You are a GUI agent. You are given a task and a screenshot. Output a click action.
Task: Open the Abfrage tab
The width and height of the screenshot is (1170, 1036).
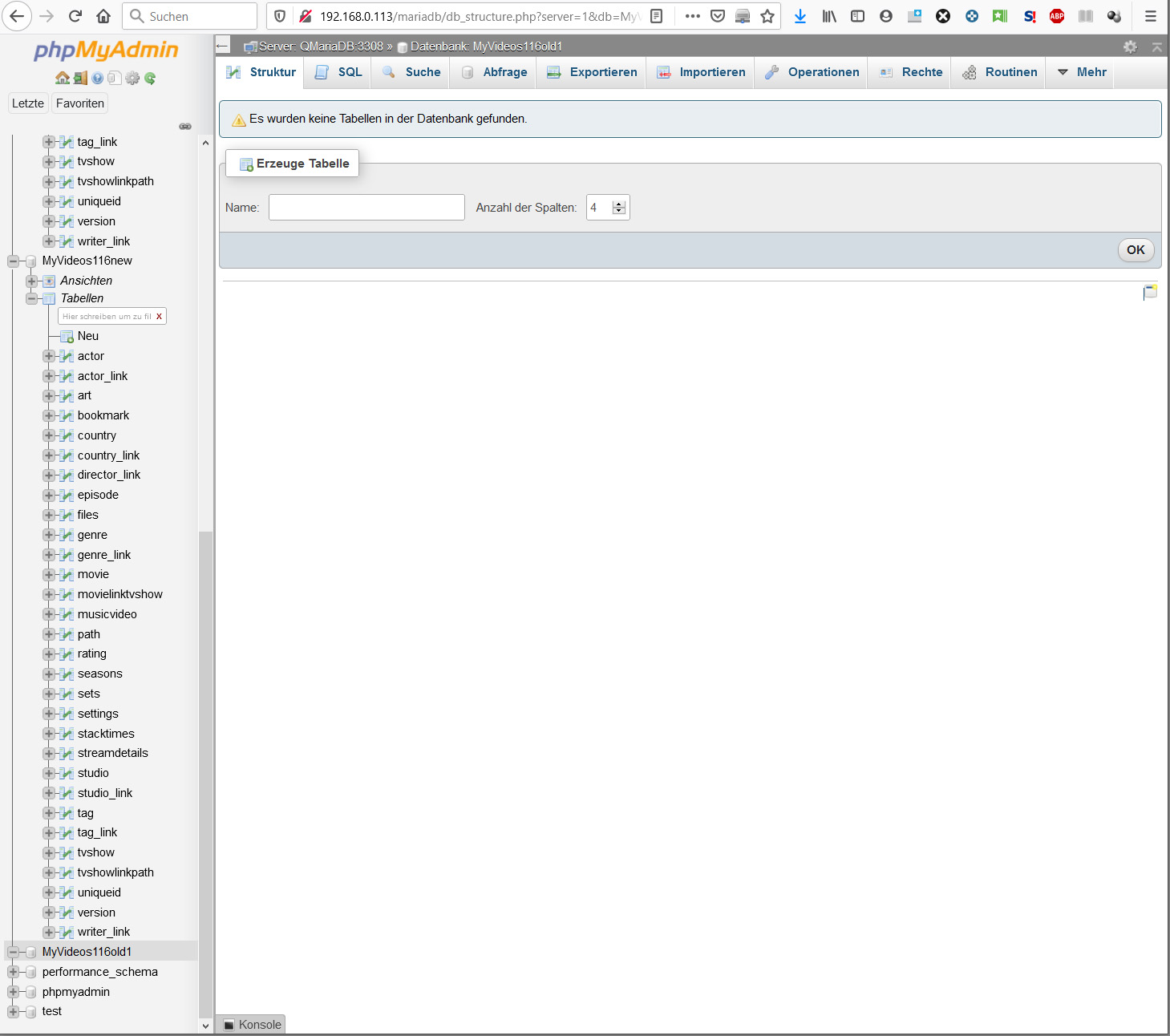[x=494, y=72]
